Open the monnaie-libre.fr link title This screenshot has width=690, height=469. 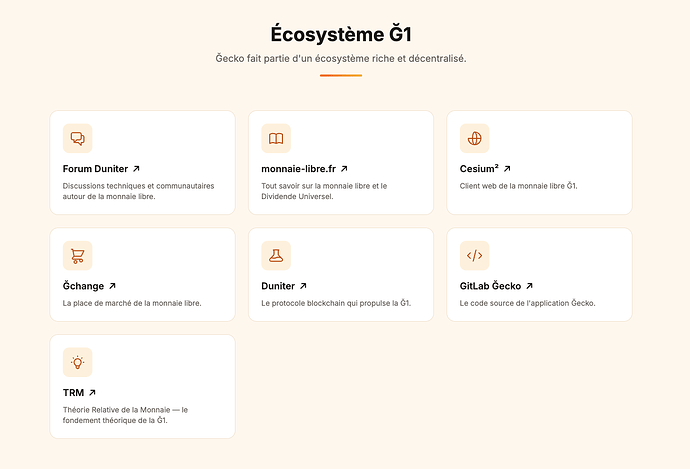click(298, 169)
